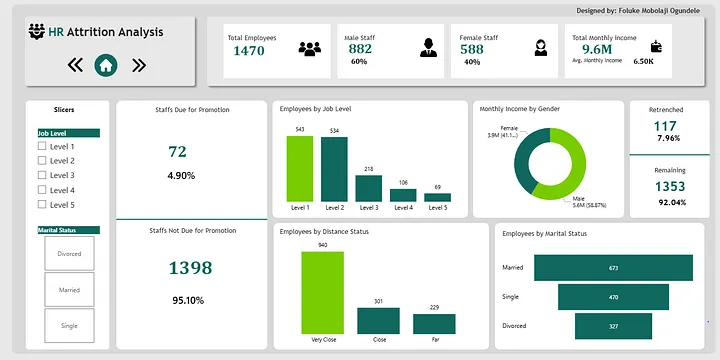Click the Close distance status bar
Screen dimensions: 720x360
pos(378,321)
